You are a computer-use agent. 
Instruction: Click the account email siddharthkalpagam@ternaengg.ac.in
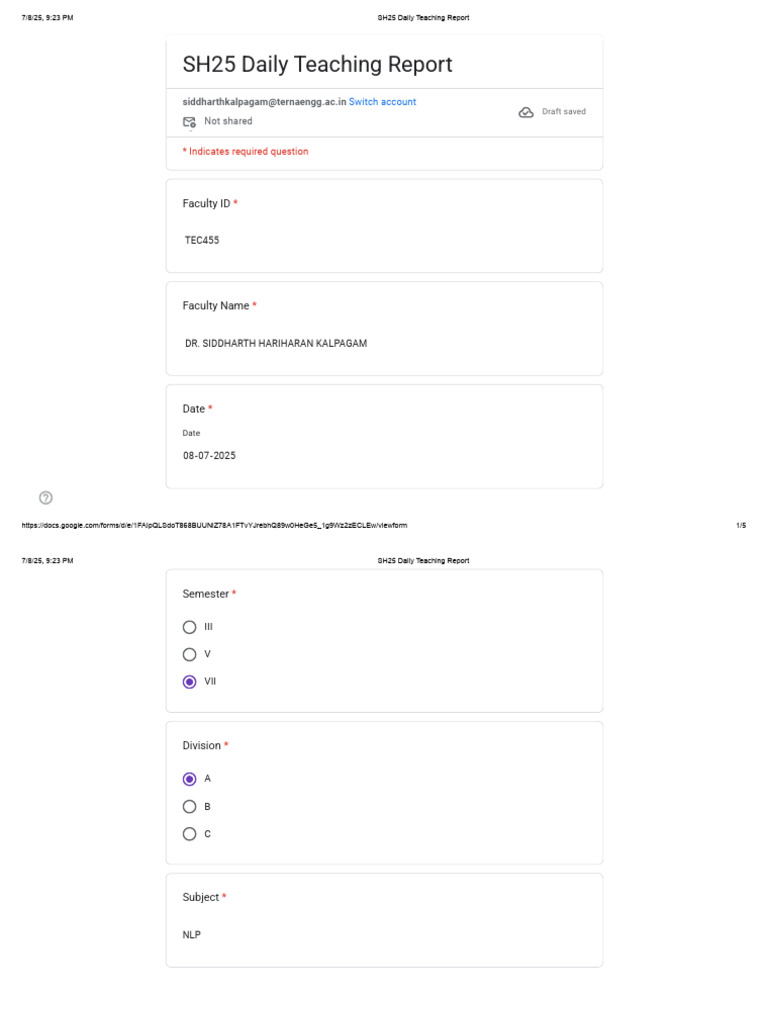264,102
